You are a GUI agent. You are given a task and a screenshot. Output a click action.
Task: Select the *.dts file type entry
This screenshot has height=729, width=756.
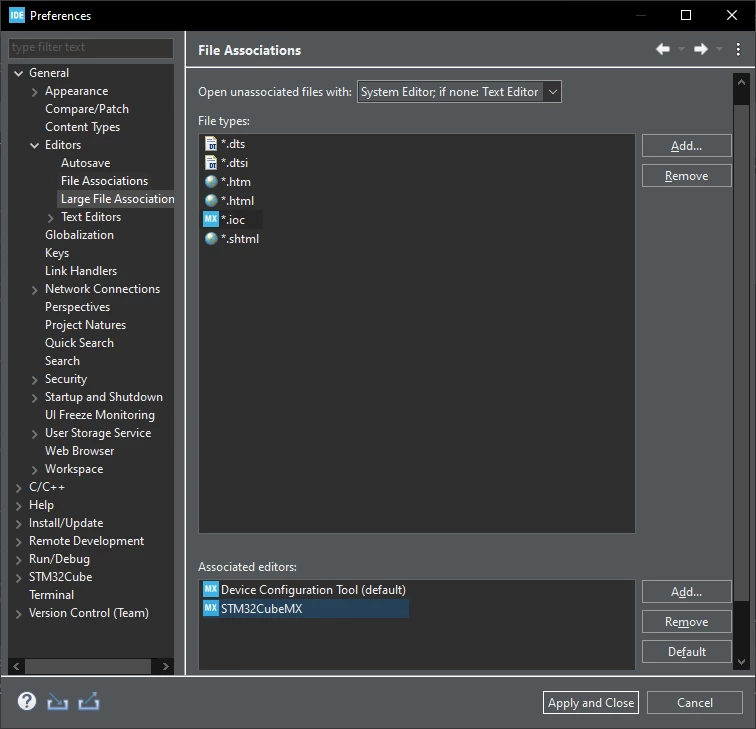[x=232, y=144]
